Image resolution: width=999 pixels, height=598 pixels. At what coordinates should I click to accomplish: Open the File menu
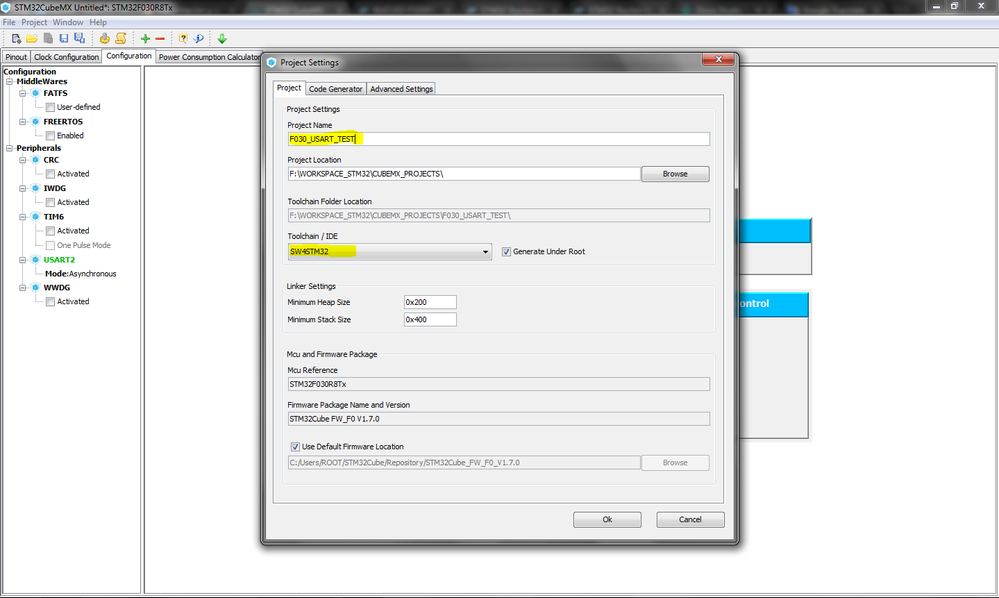pos(9,22)
